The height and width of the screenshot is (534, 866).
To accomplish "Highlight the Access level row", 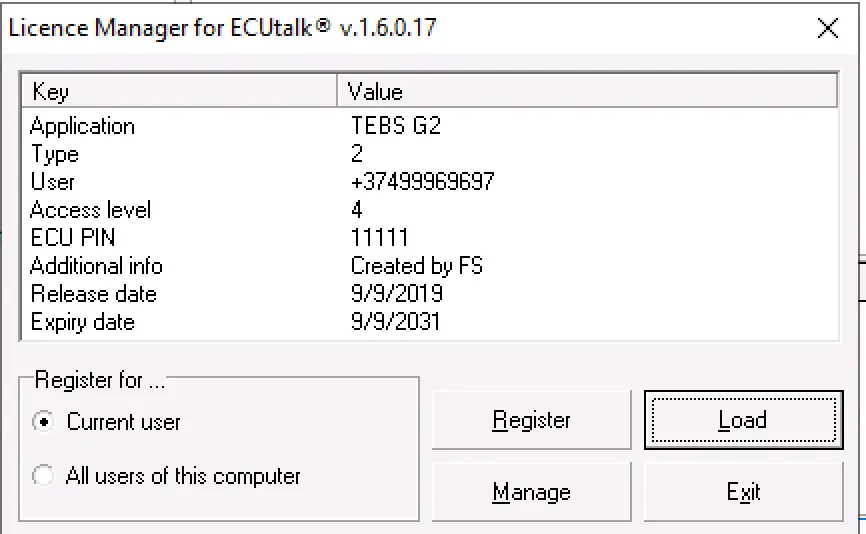I will (x=90, y=210).
